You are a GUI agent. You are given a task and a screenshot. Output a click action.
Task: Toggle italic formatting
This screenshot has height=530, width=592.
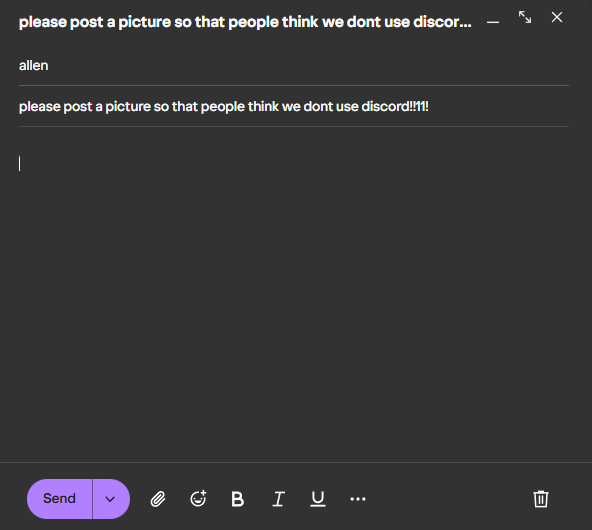click(278, 499)
